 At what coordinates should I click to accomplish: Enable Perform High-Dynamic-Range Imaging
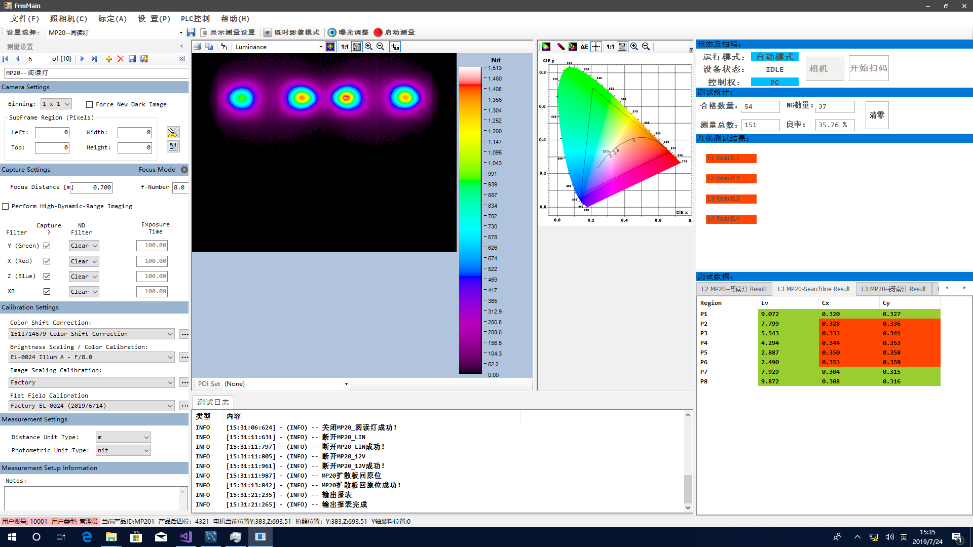pos(6,206)
